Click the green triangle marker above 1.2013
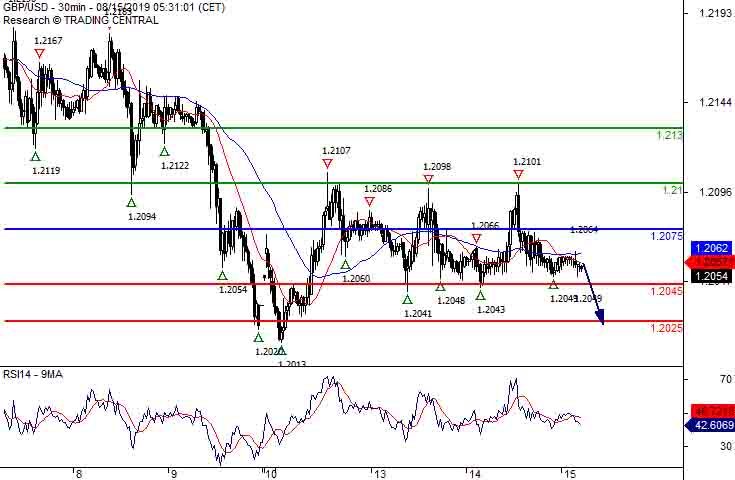Screen dimensions: 735x480 pos(281,350)
